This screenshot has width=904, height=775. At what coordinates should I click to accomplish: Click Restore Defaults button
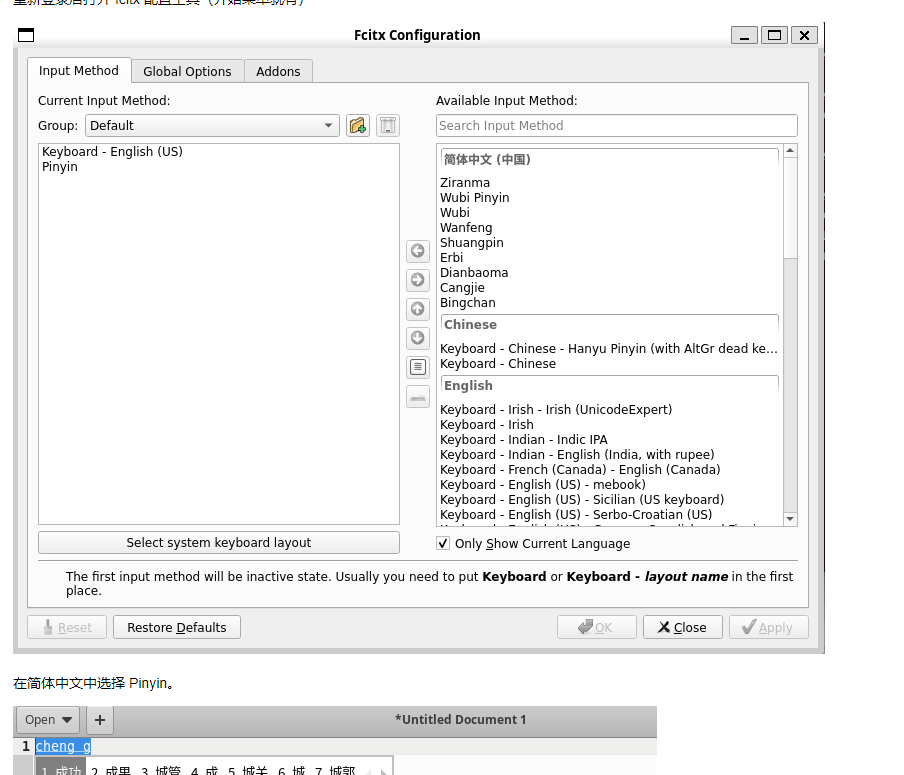(x=177, y=627)
